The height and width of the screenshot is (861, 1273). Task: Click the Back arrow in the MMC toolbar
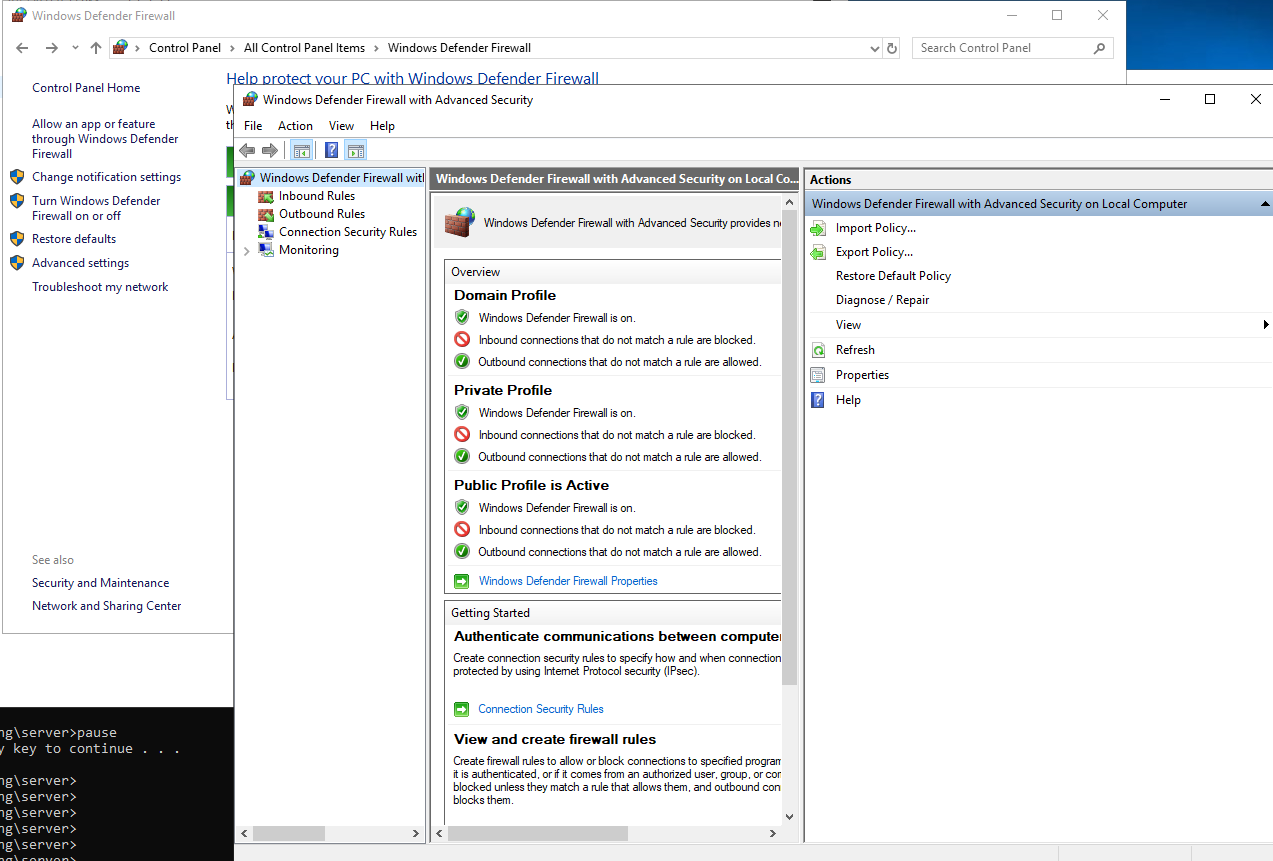pyautogui.click(x=247, y=151)
